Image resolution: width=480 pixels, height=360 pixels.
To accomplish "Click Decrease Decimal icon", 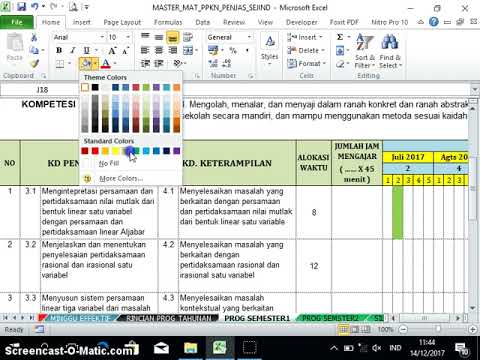I will click(227, 63).
